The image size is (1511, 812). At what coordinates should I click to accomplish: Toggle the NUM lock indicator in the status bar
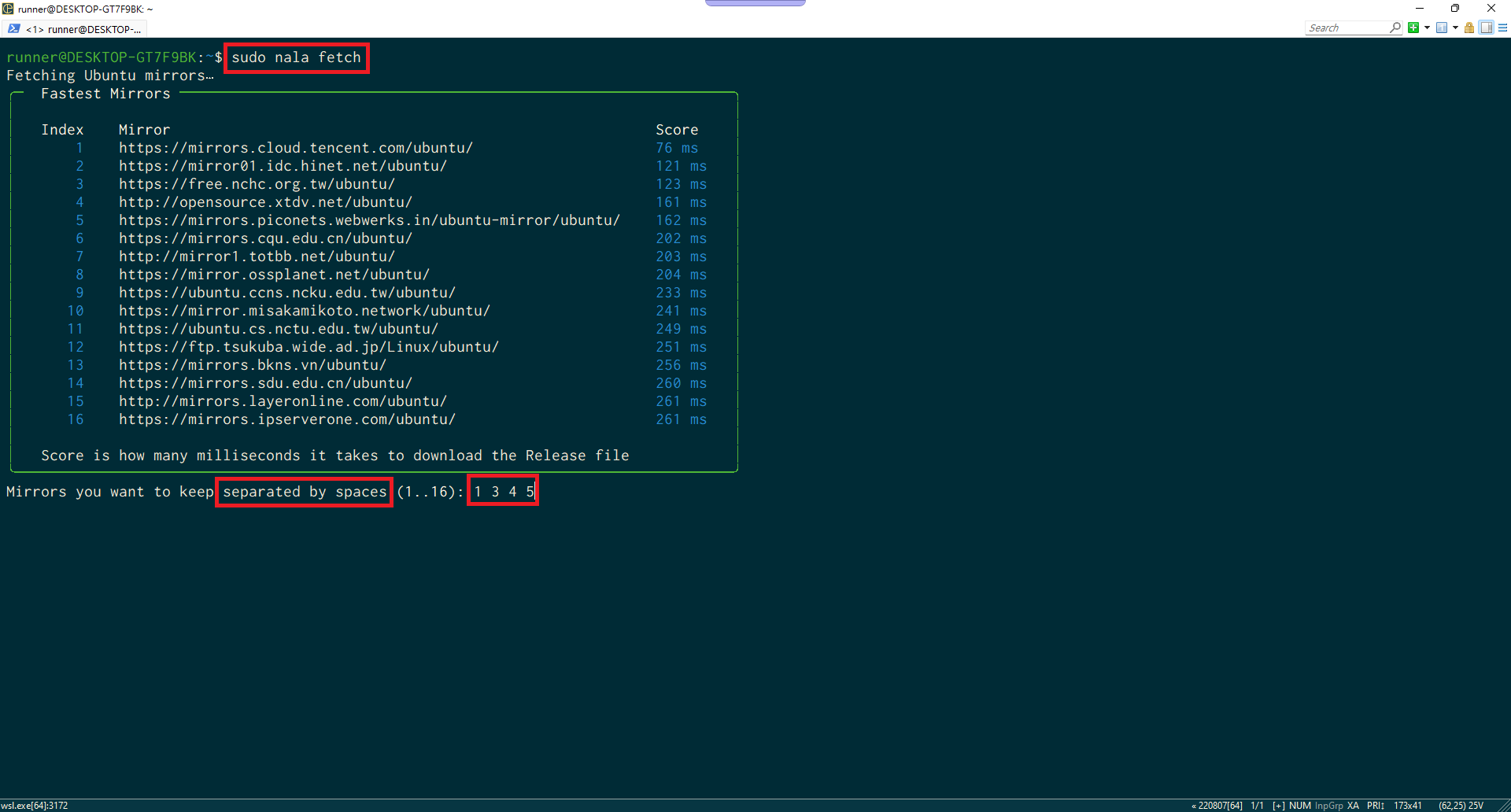click(x=1299, y=805)
